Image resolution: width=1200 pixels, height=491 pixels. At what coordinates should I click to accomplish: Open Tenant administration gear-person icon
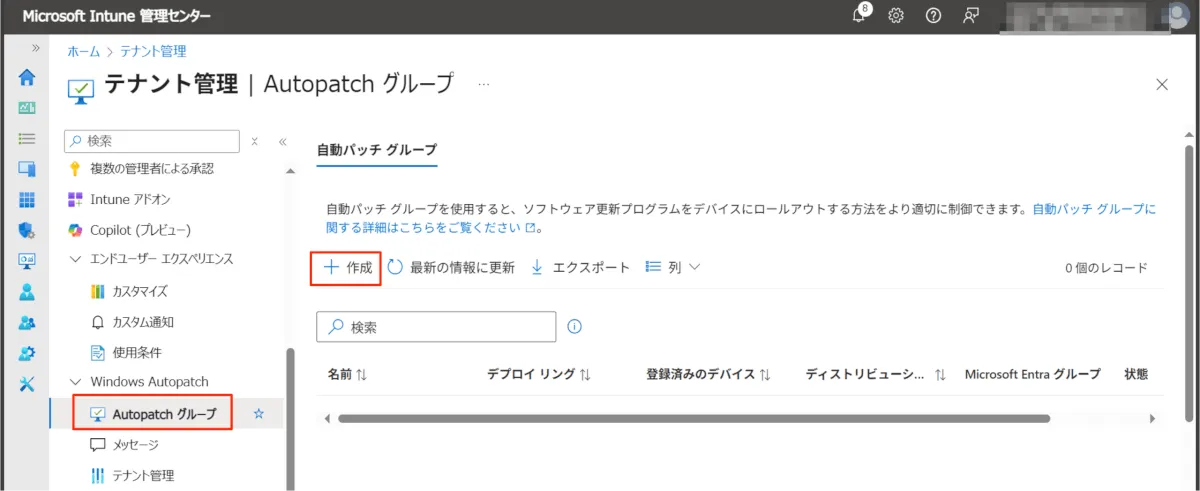(27, 353)
